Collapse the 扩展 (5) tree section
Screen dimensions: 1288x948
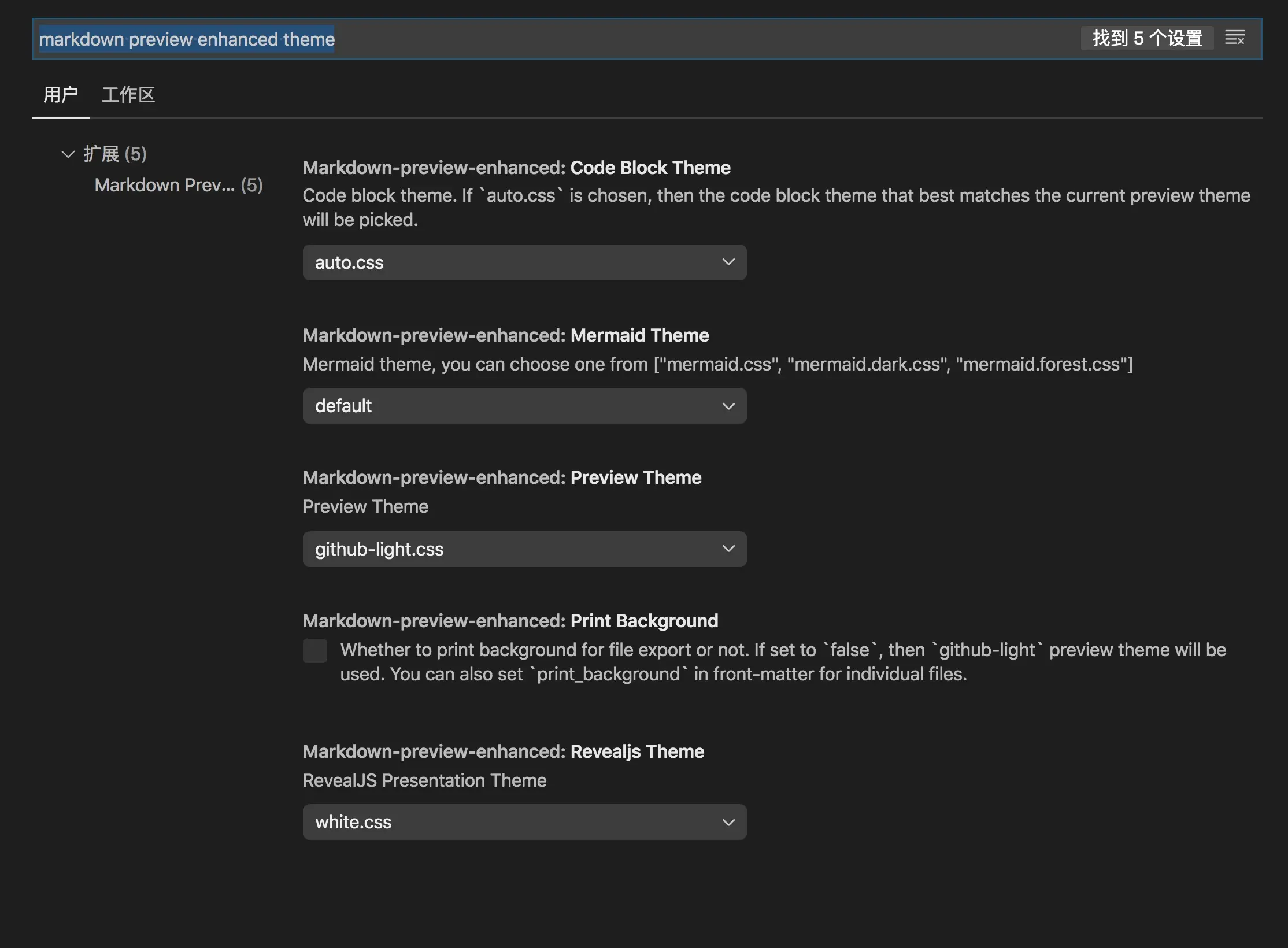[68, 154]
